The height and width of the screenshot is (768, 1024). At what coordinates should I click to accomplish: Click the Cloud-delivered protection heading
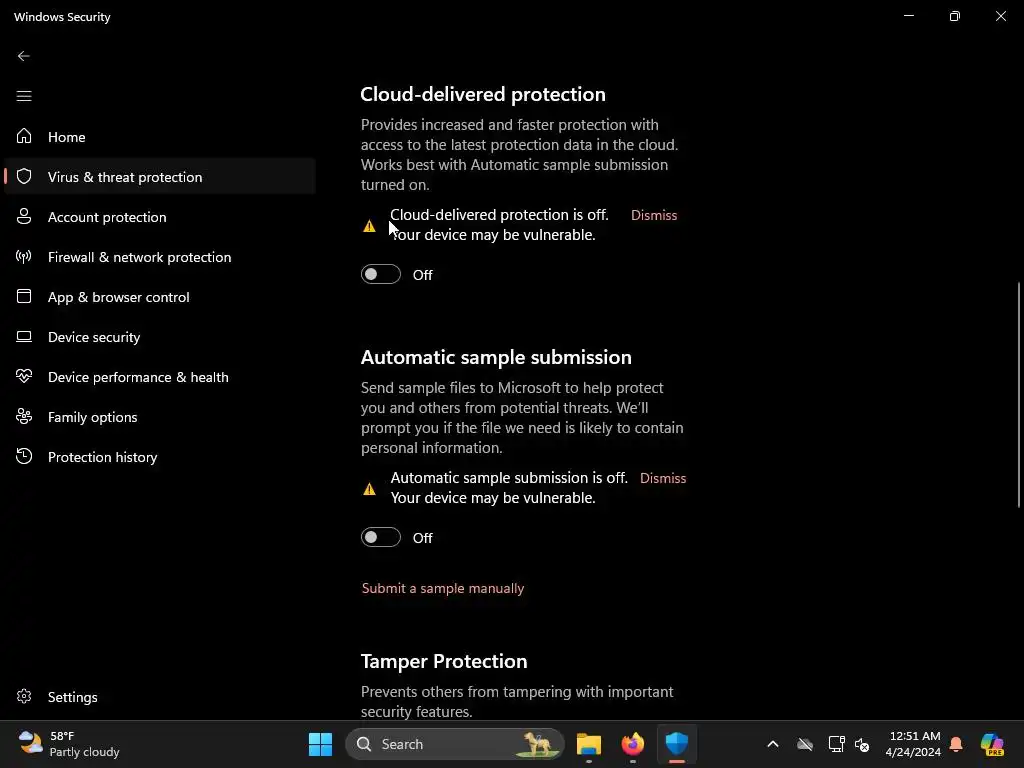click(x=483, y=94)
